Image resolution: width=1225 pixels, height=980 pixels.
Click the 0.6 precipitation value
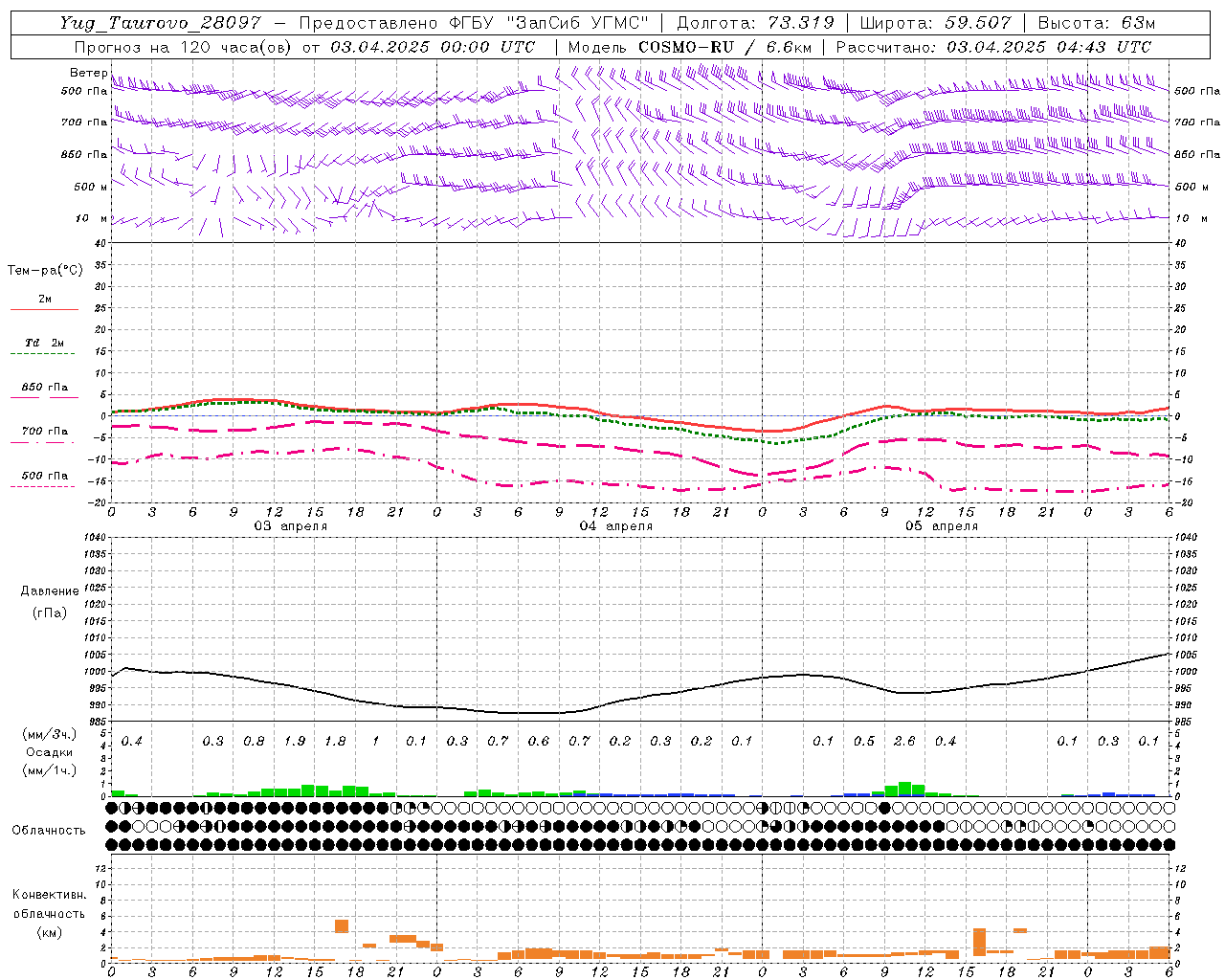click(539, 742)
